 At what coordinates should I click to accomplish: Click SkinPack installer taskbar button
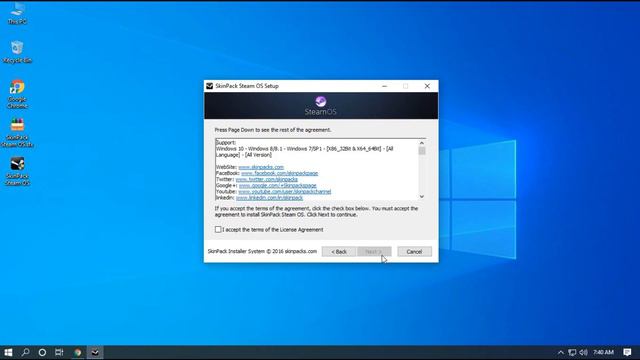95,352
